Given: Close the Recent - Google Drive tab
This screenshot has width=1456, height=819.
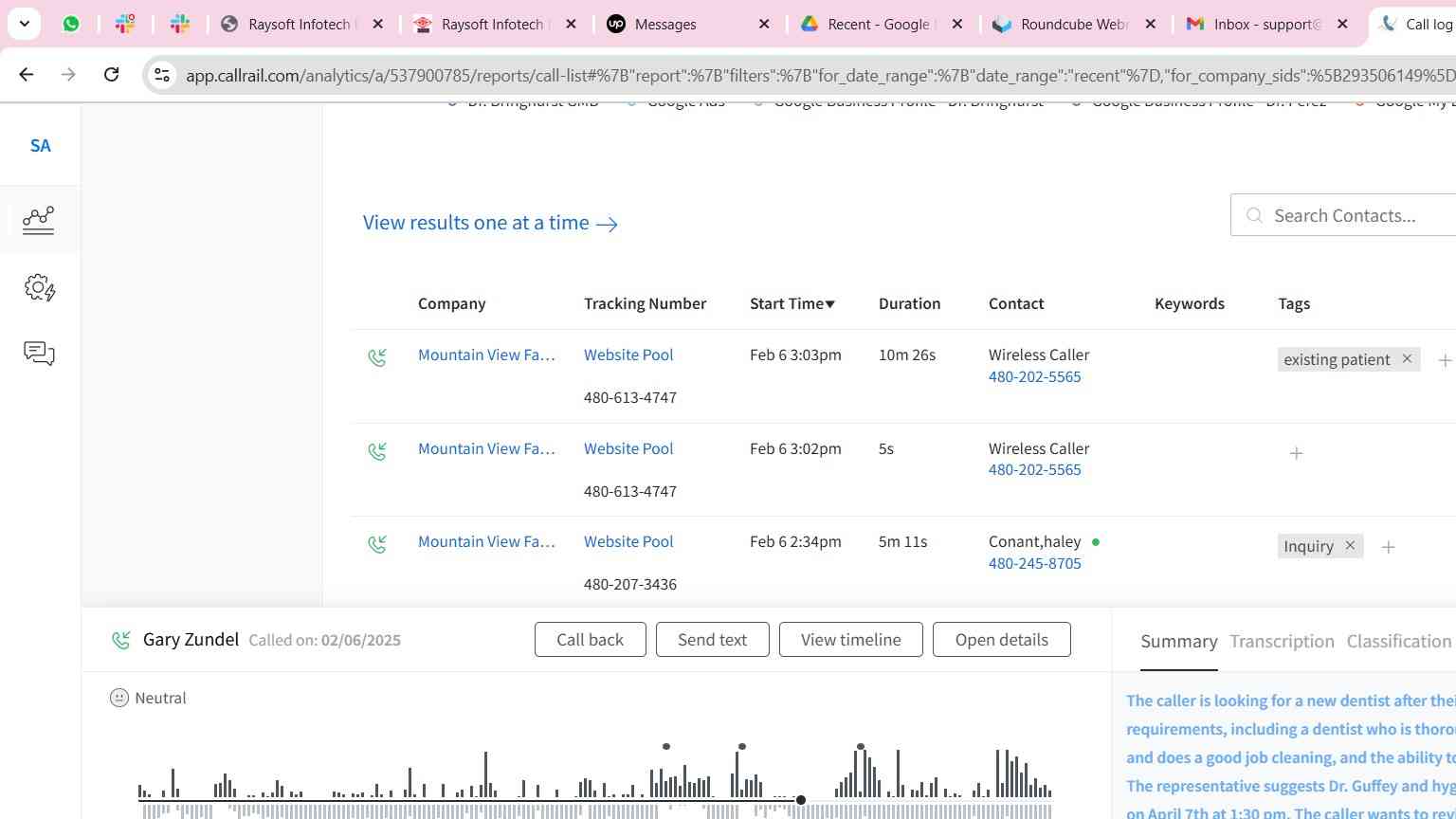Looking at the screenshot, I should coord(957,24).
